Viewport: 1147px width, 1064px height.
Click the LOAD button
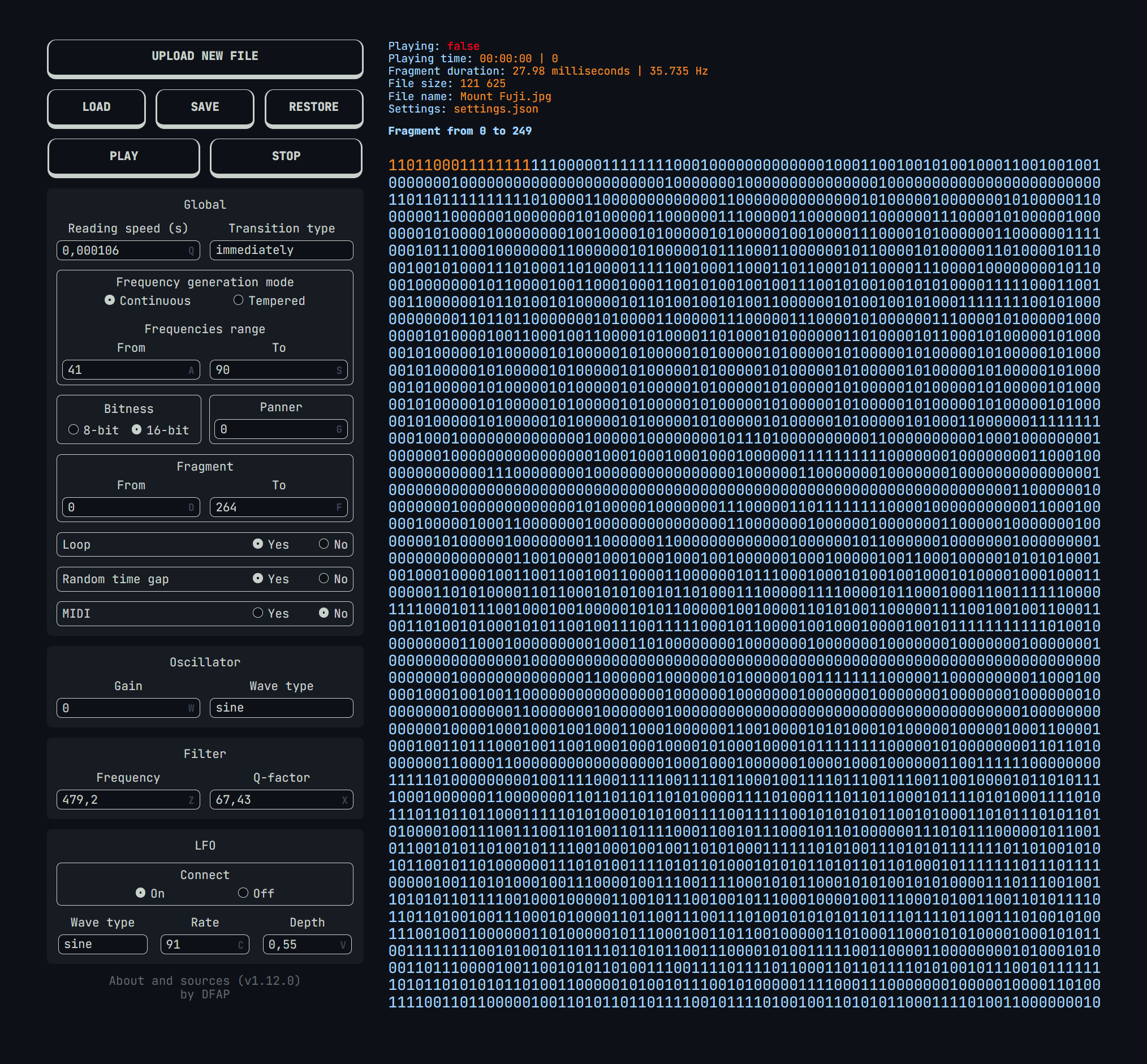click(96, 107)
